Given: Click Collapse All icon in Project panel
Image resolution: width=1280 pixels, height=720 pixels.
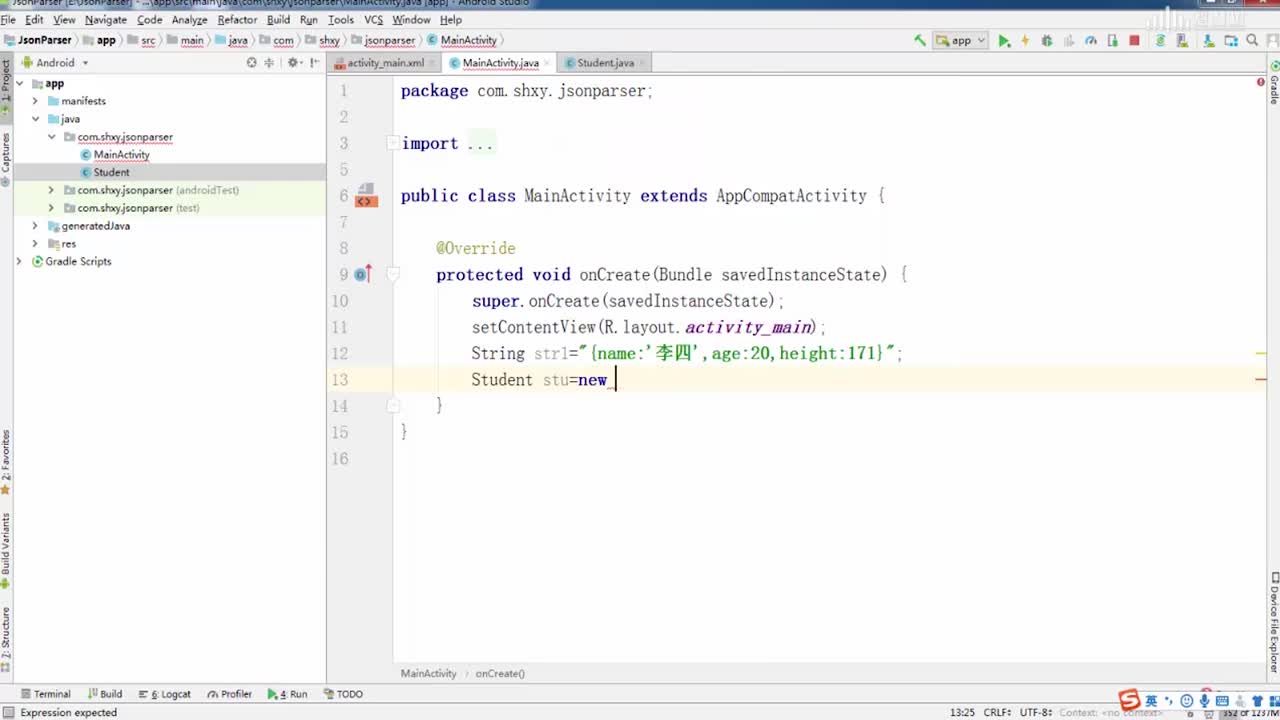Looking at the screenshot, I should point(270,62).
